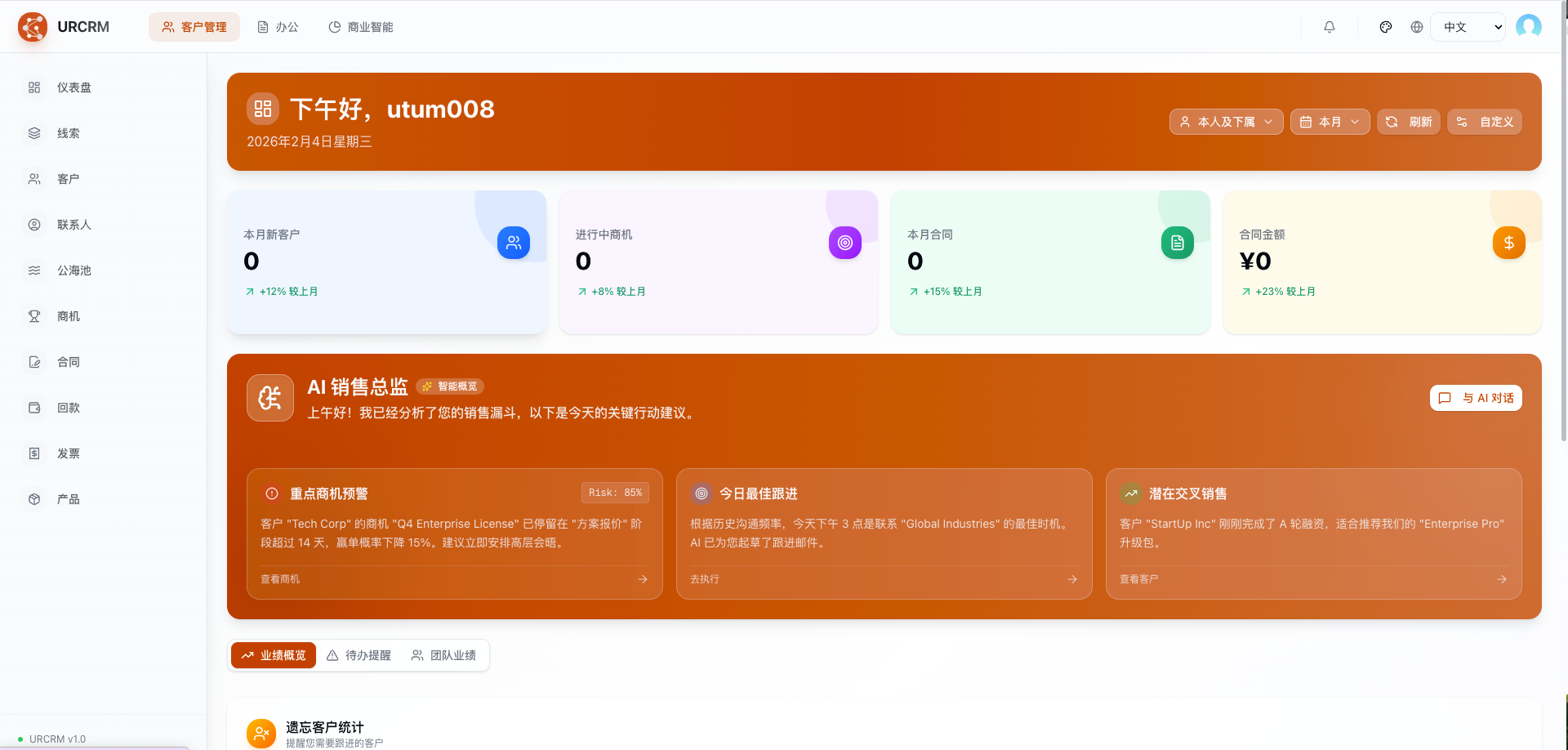Screen dimensions: 1568x750
Task: Click the 刷新 (Refresh) dashboard button
Action: (x=1409, y=122)
